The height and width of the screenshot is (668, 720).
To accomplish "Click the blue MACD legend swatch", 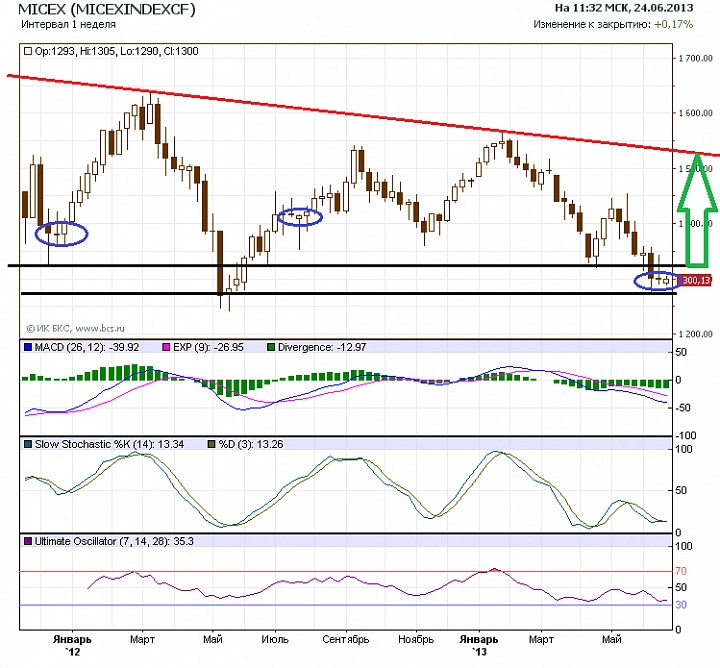I will (x=29, y=347).
